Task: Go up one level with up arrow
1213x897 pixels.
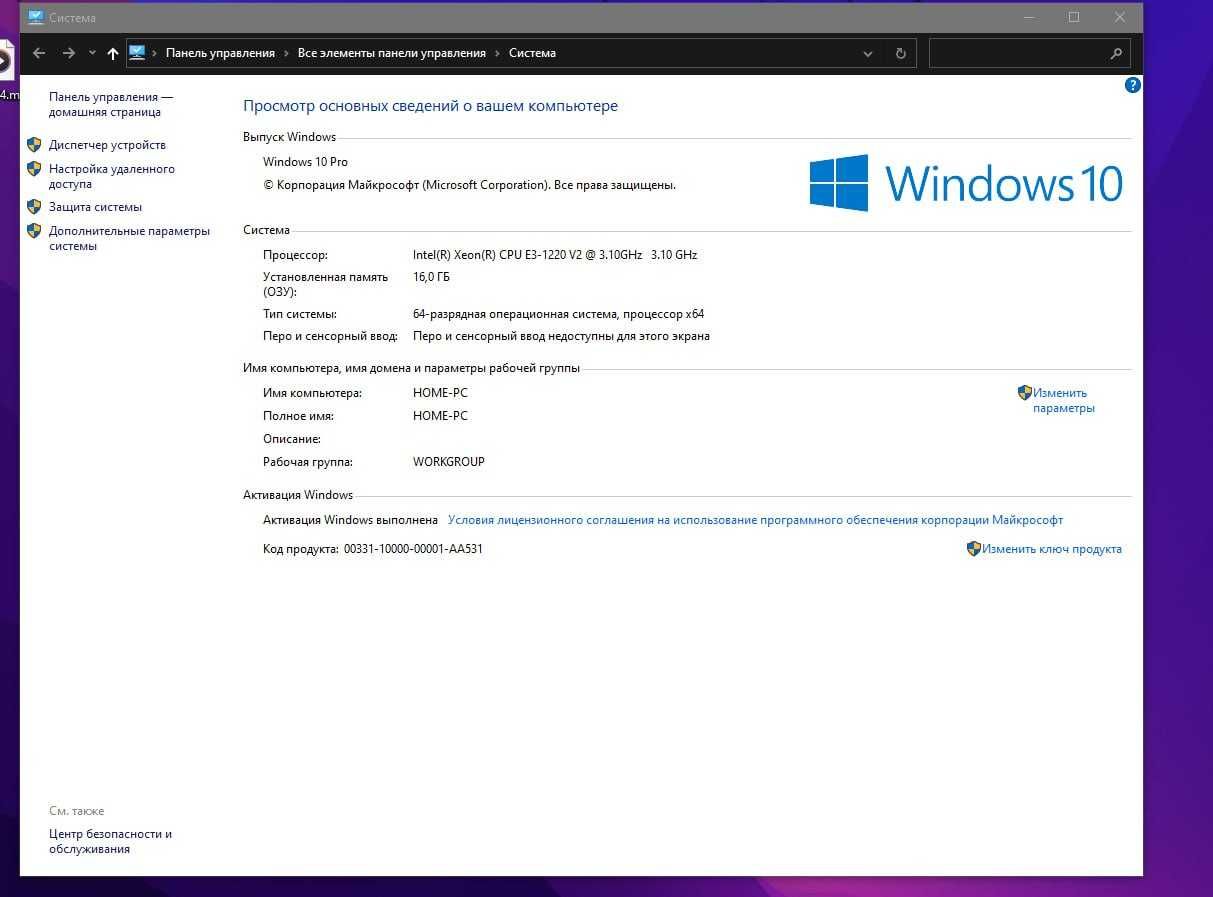Action: click(x=112, y=53)
